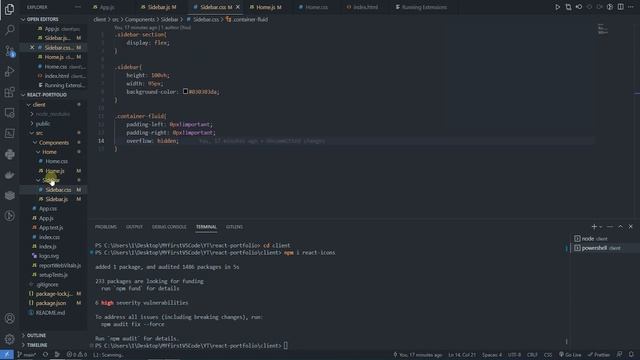
Task: Open the Run and Debug view
Action: 9,71
